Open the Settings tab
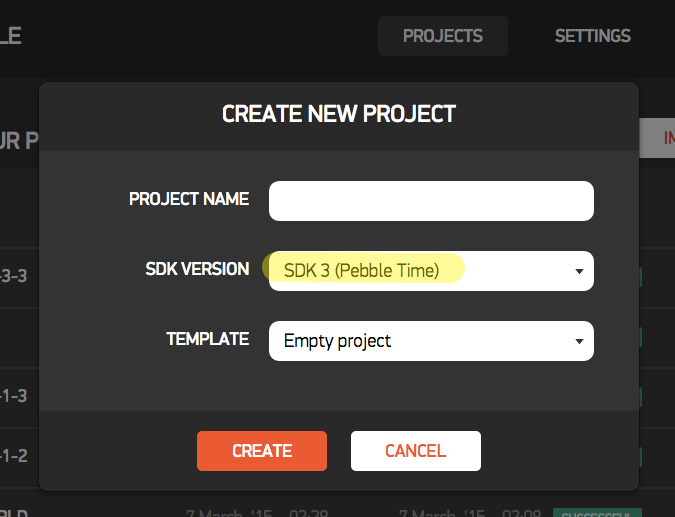This screenshot has width=675, height=517. (592, 36)
